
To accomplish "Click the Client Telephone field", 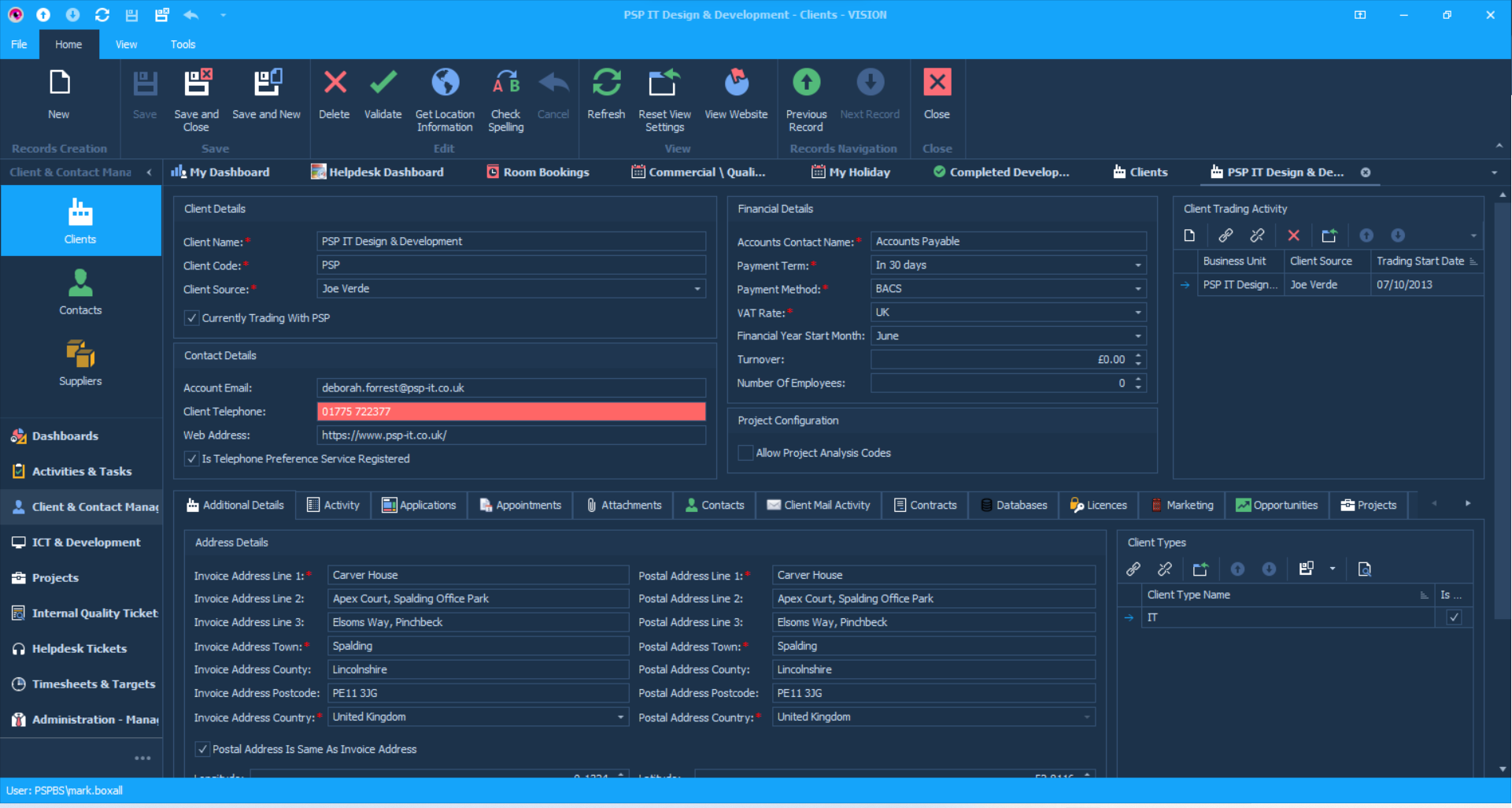I will (511, 411).
